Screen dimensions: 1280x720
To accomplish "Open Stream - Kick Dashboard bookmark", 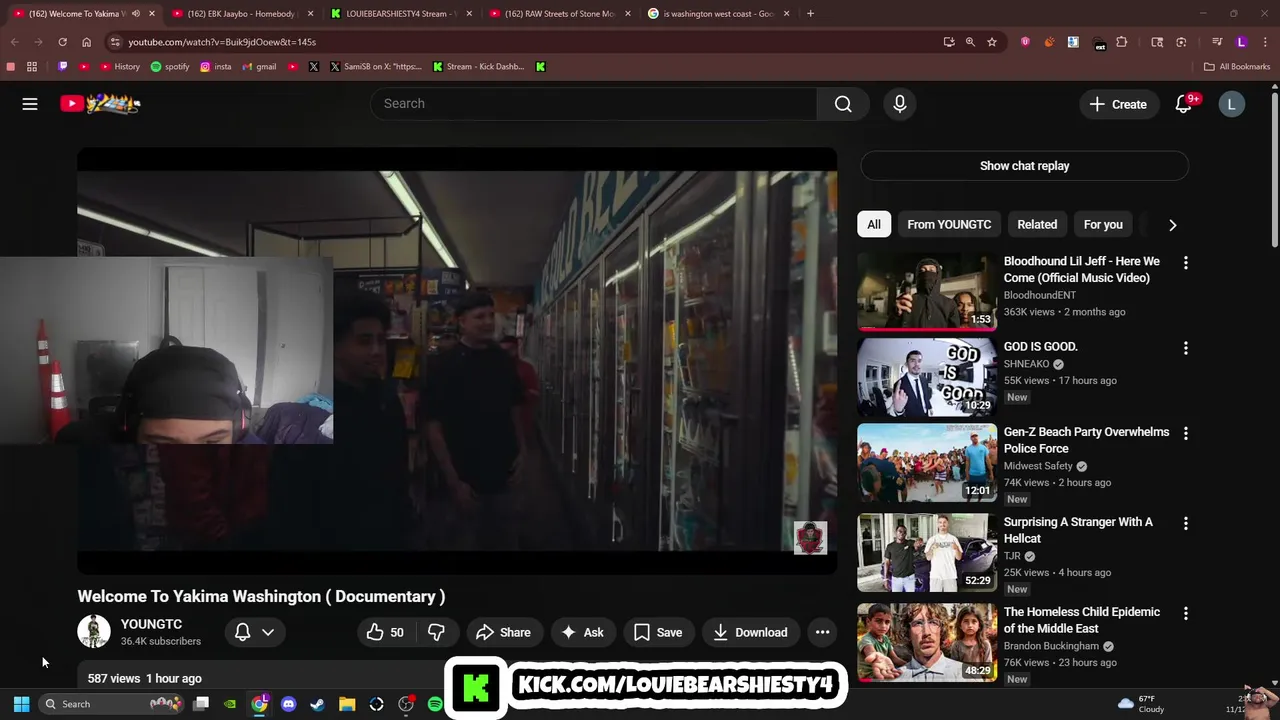I will tap(478, 67).
